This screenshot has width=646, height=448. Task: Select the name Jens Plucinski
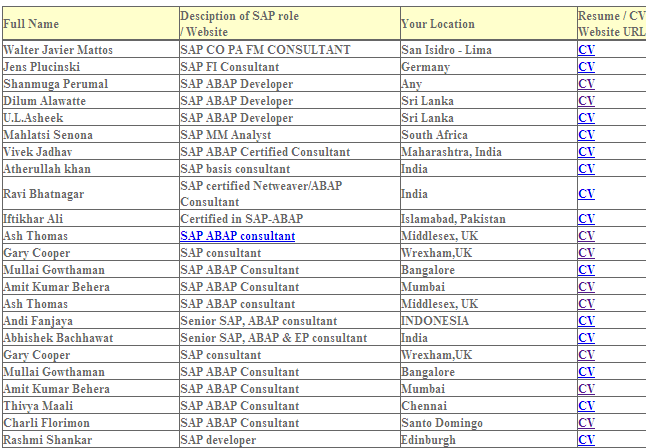pyautogui.click(x=42, y=67)
